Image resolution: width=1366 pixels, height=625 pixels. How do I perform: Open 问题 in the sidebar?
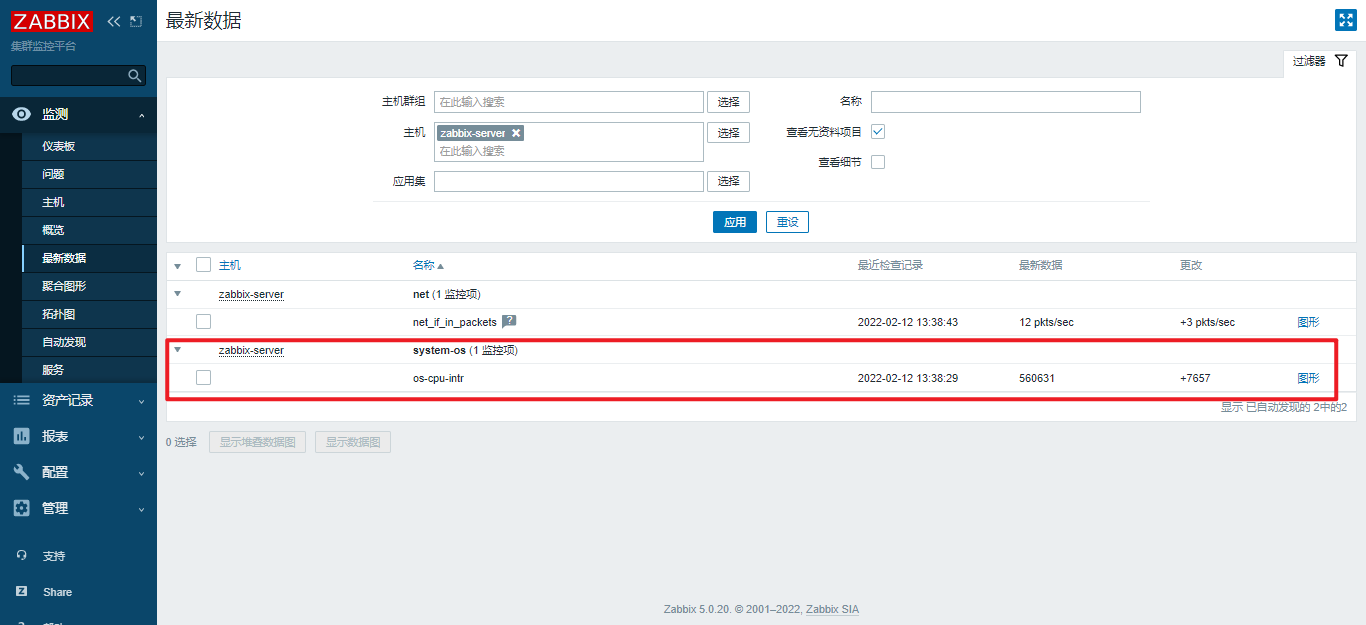tap(89, 174)
